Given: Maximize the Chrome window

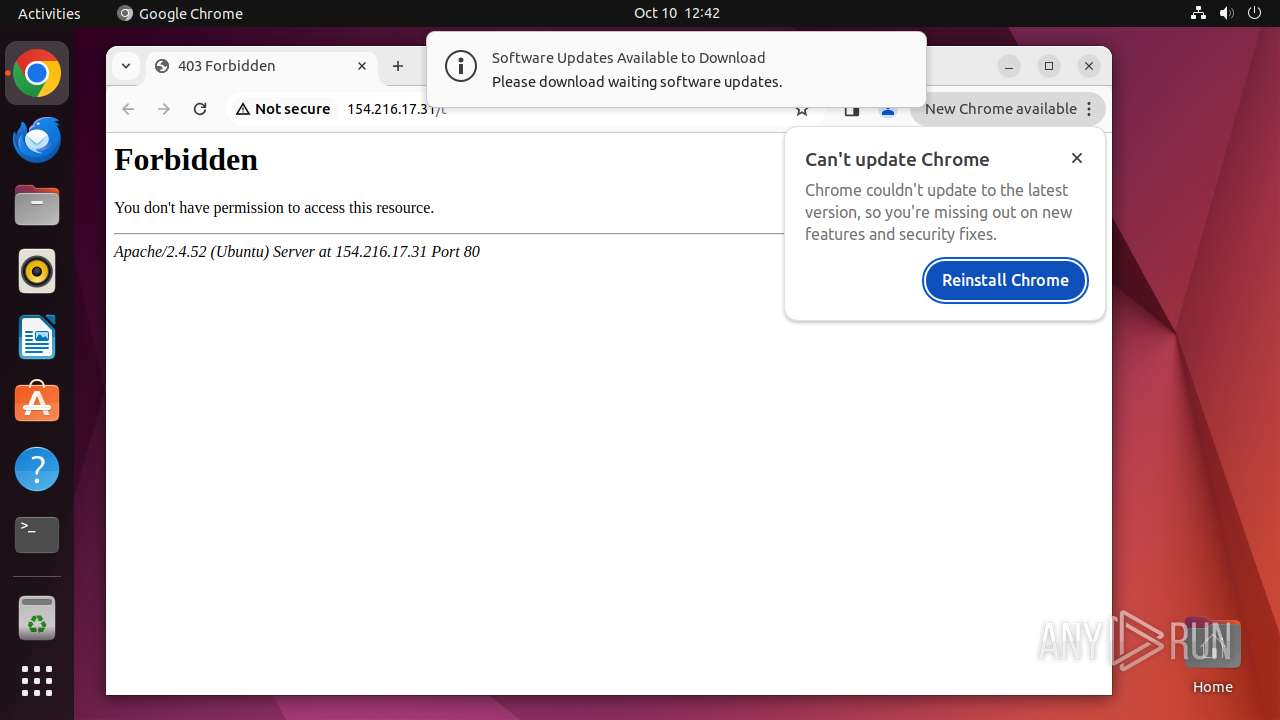Looking at the screenshot, I should (1049, 66).
